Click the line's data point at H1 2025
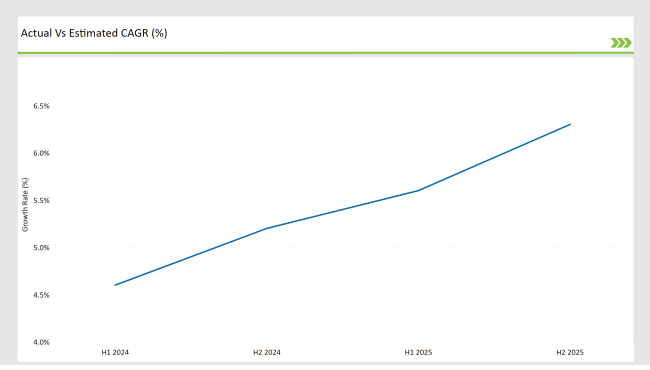Screen dimensions: 650x370 pos(418,191)
